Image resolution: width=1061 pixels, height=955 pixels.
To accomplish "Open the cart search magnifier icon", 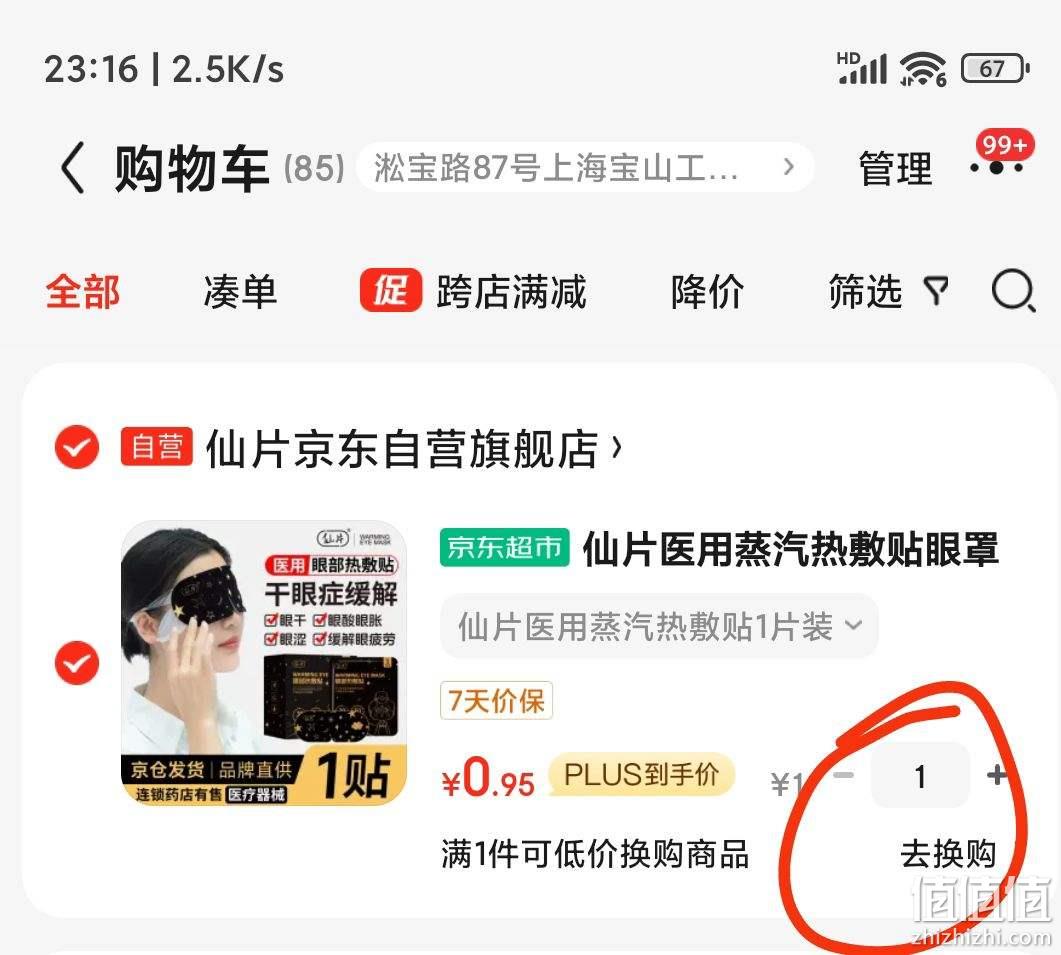I will [x=1013, y=292].
